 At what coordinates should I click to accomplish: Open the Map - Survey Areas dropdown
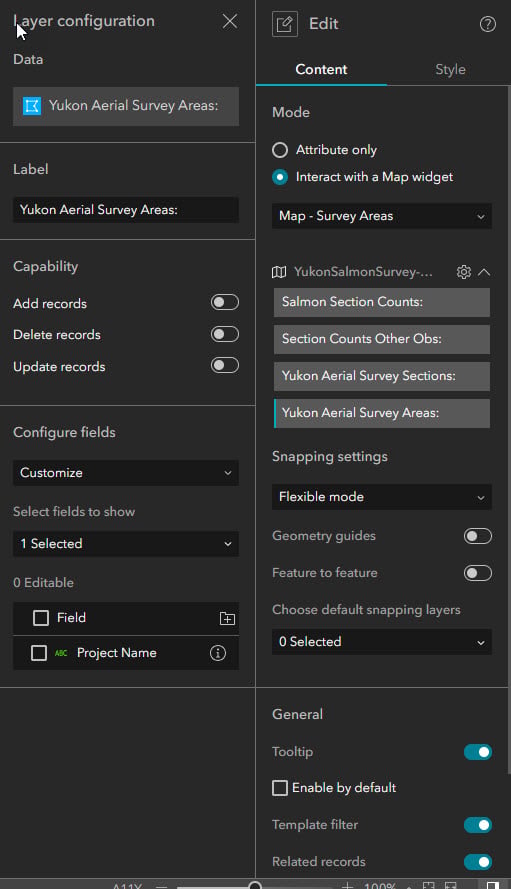point(382,216)
